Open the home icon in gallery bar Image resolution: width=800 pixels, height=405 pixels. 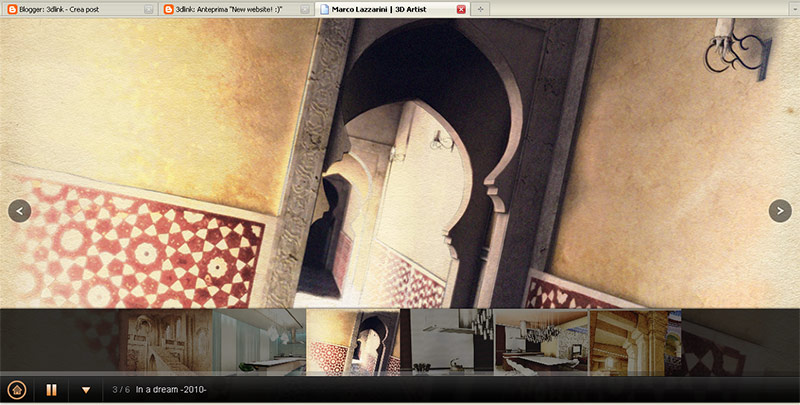[x=17, y=390]
